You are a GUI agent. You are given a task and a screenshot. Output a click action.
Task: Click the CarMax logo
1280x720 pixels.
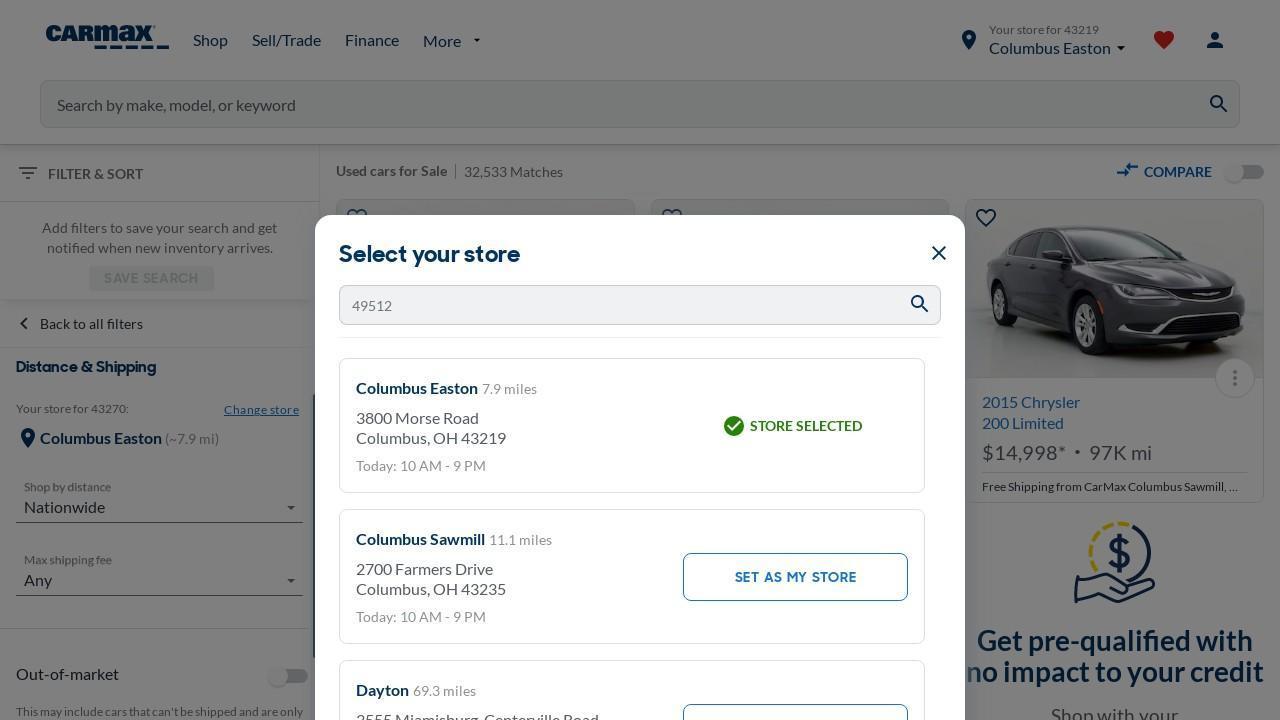point(107,38)
